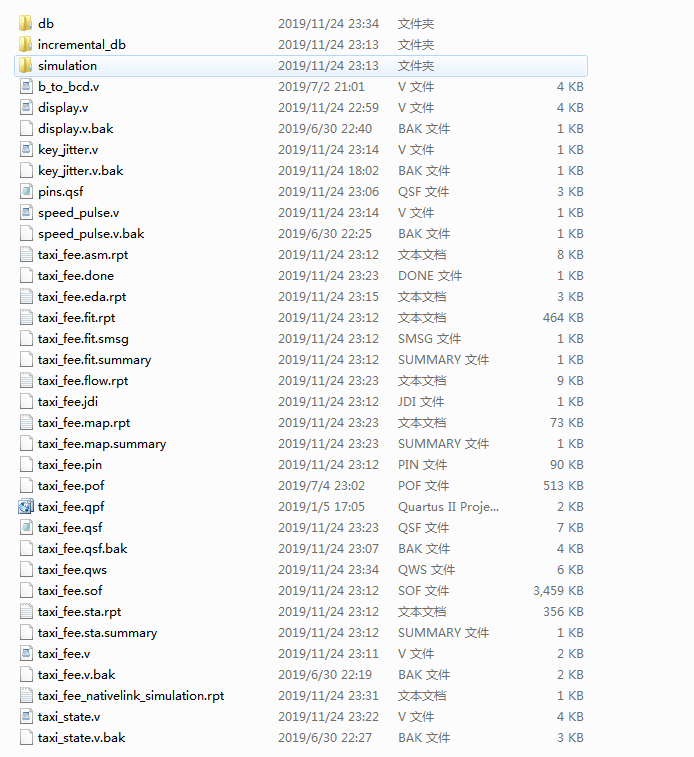Screen dimensions: 694x757
Task: Click the PIN 文件 type cell
Action: (x=422, y=464)
